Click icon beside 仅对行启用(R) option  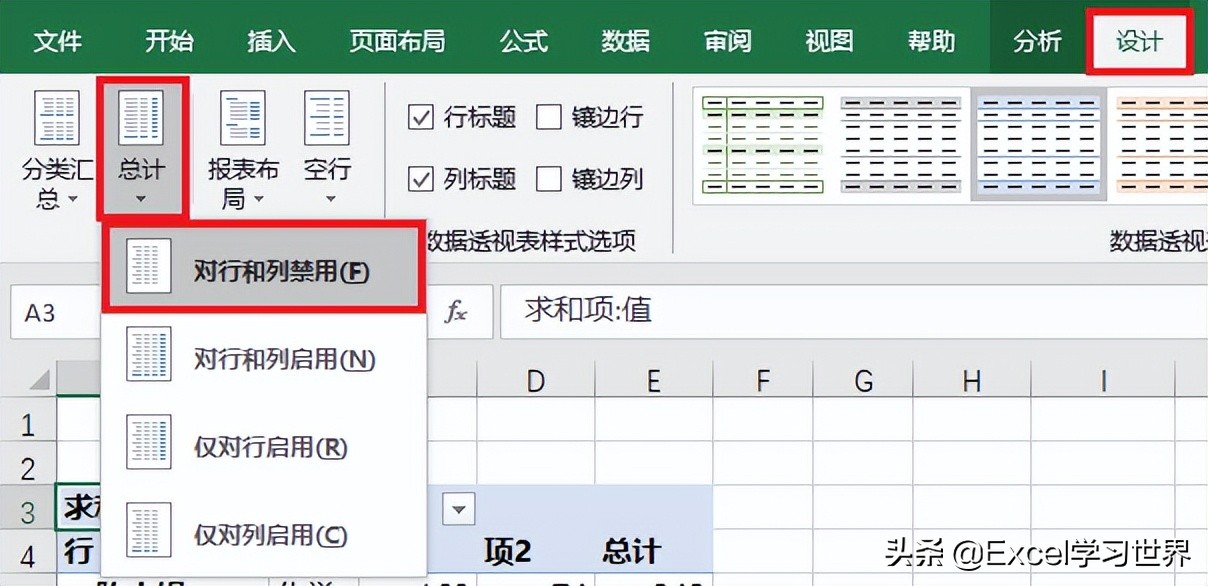click(149, 444)
